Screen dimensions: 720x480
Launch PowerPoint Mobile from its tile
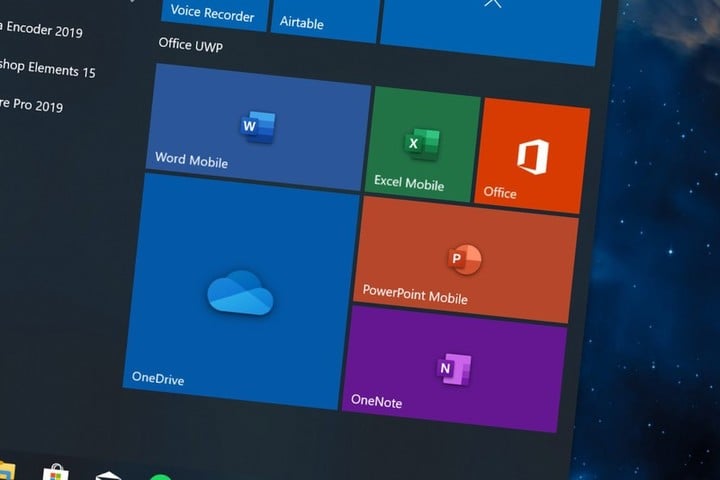tap(463, 260)
